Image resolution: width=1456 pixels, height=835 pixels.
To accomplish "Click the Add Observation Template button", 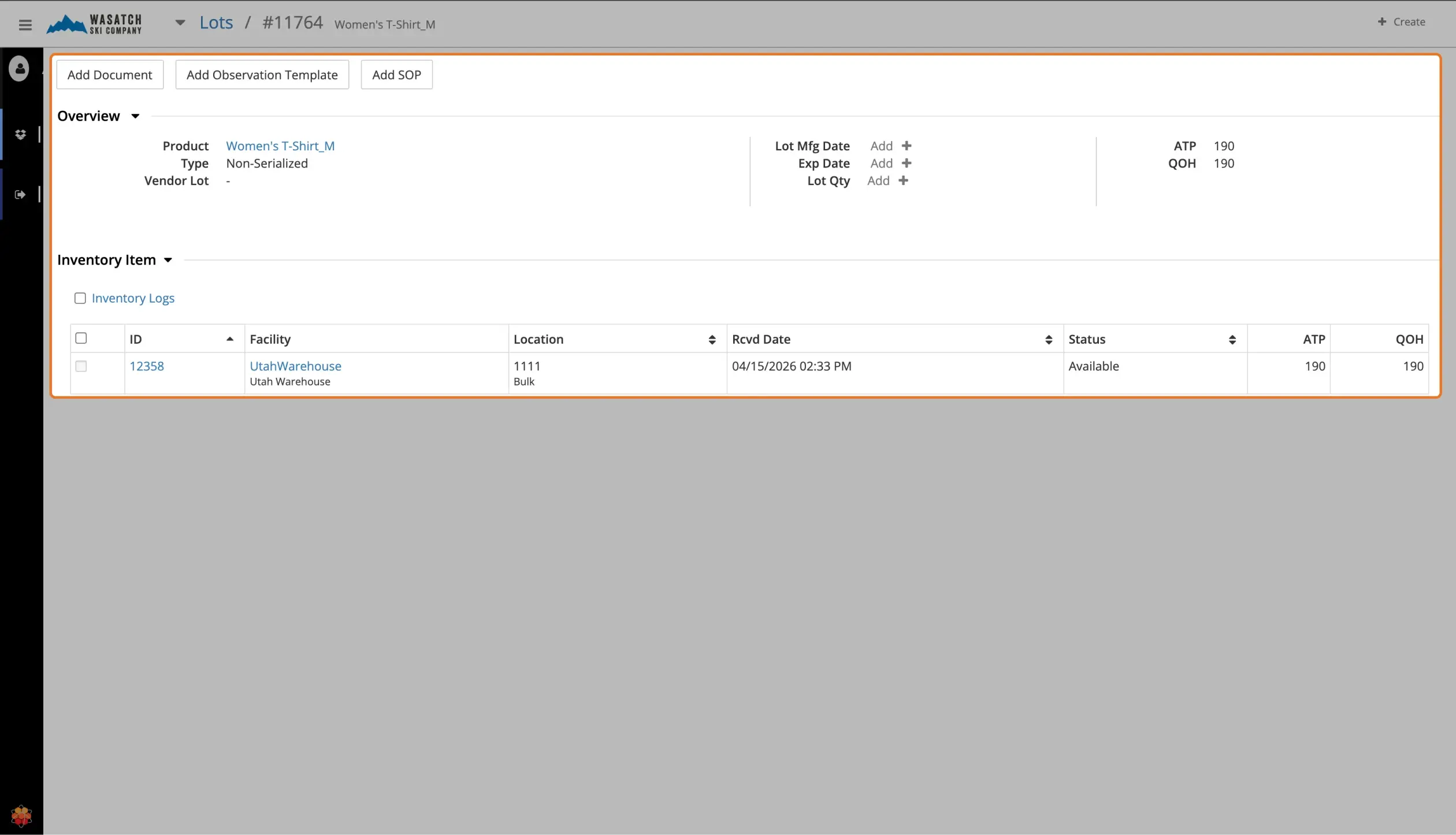I will (262, 75).
